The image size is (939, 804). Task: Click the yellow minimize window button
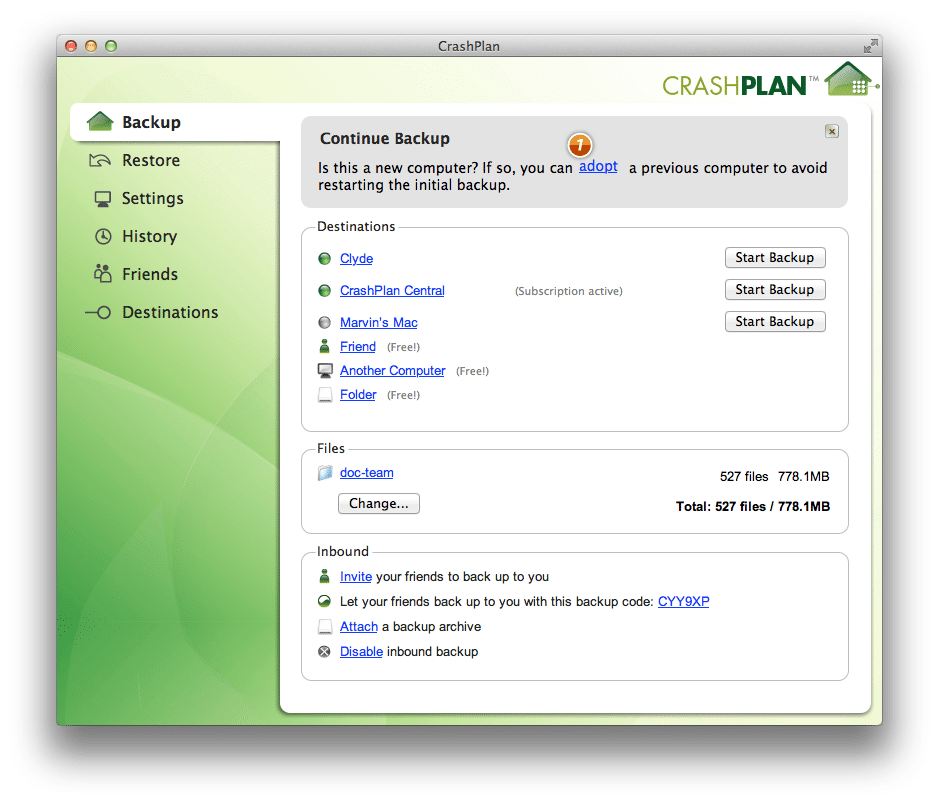coord(91,46)
